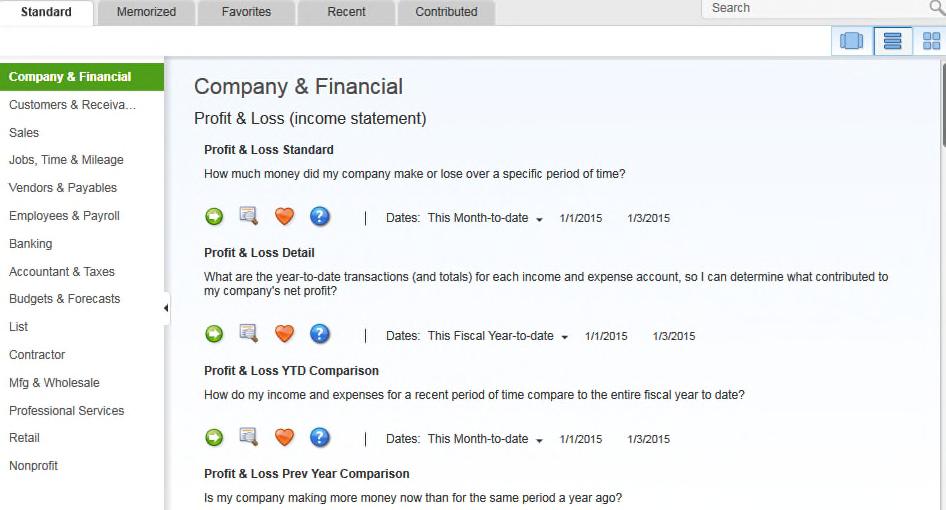
Task: Open the Contributed tab
Action: pyautogui.click(x=446, y=12)
